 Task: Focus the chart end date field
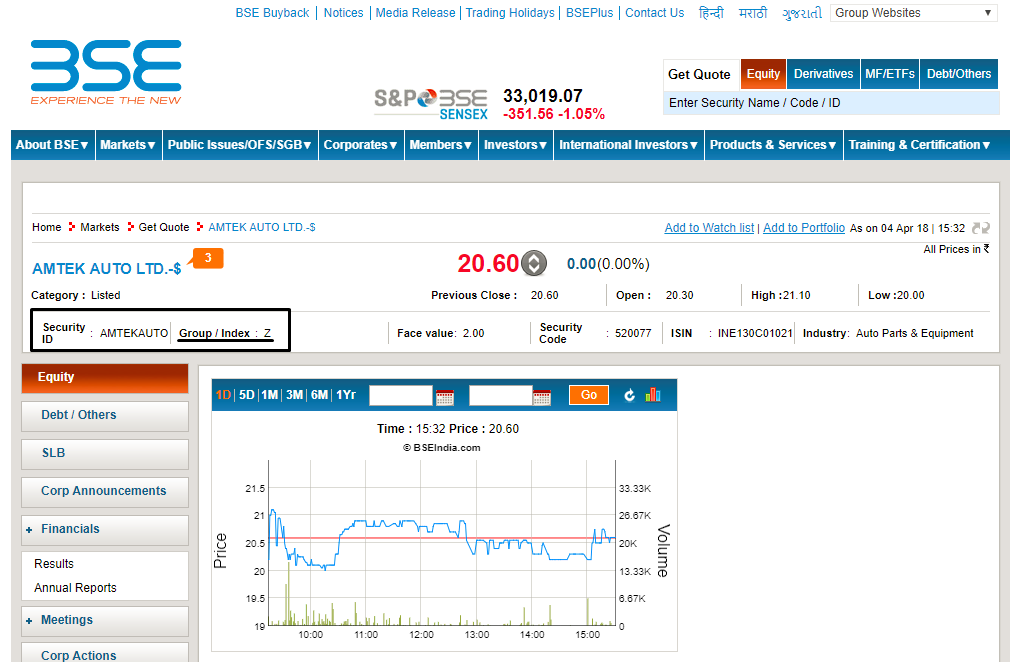(x=500, y=396)
